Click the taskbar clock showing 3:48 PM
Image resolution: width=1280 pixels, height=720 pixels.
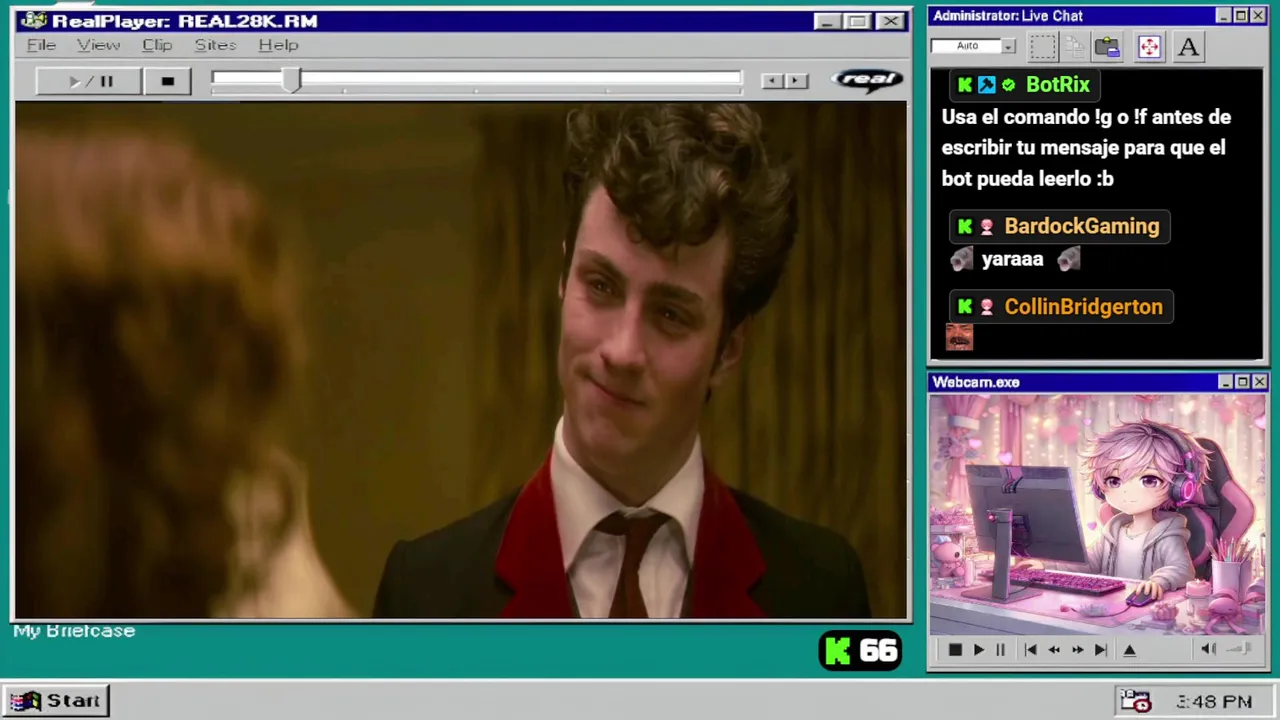[x=1213, y=703]
